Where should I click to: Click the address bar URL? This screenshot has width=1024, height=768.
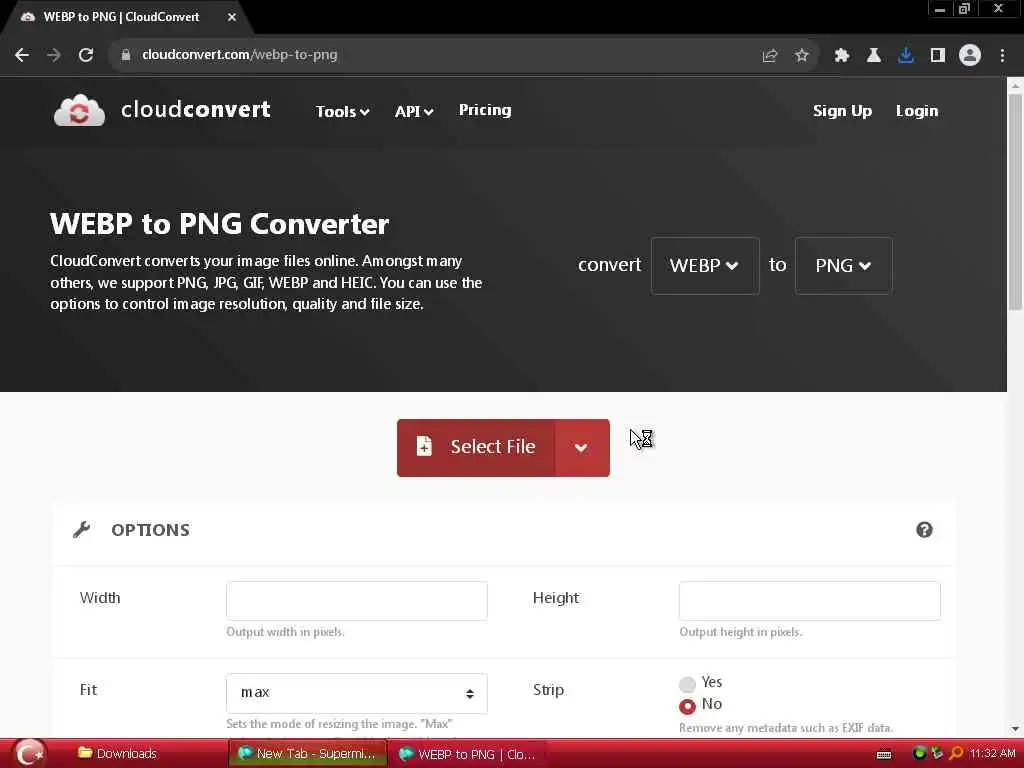pyautogui.click(x=240, y=55)
